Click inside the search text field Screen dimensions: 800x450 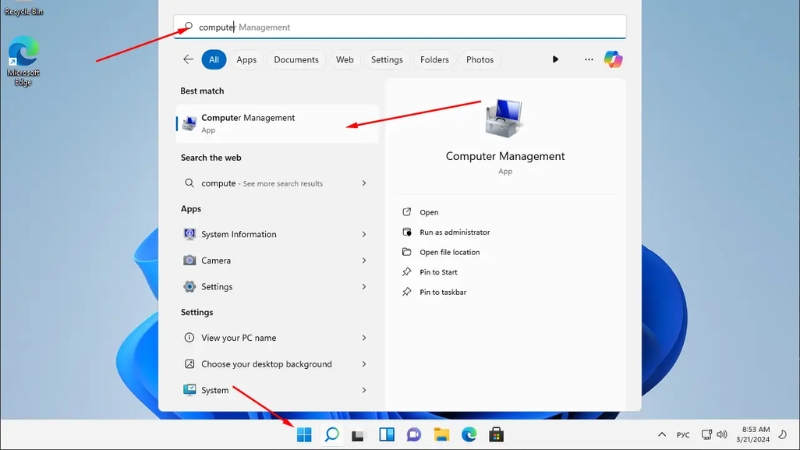click(x=399, y=27)
